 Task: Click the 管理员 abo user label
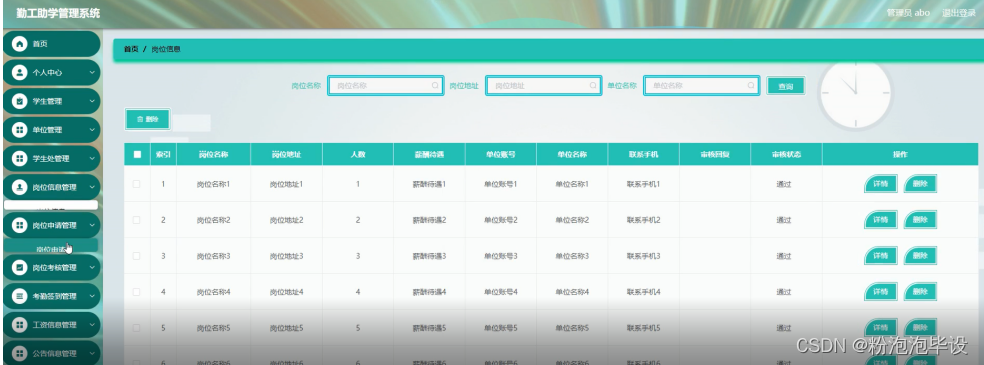pos(908,13)
